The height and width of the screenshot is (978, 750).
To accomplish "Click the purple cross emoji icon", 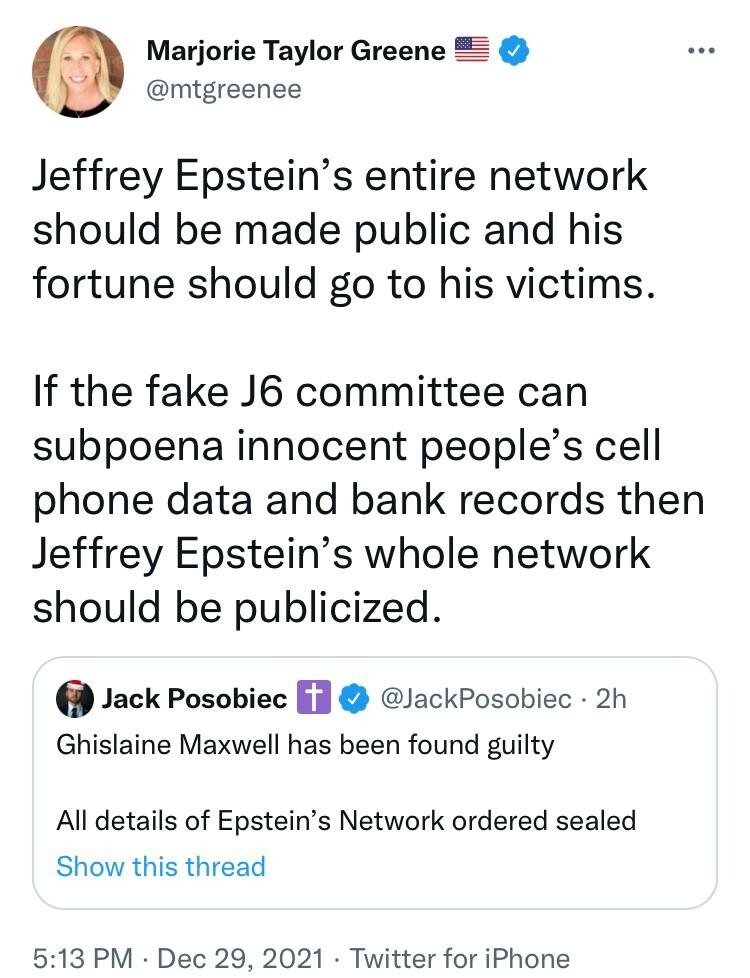I will click(x=313, y=699).
